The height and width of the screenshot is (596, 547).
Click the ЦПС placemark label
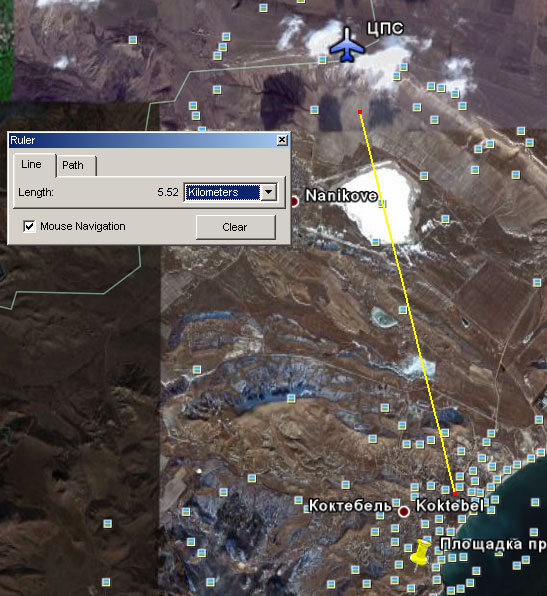click(x=385, y=29)
